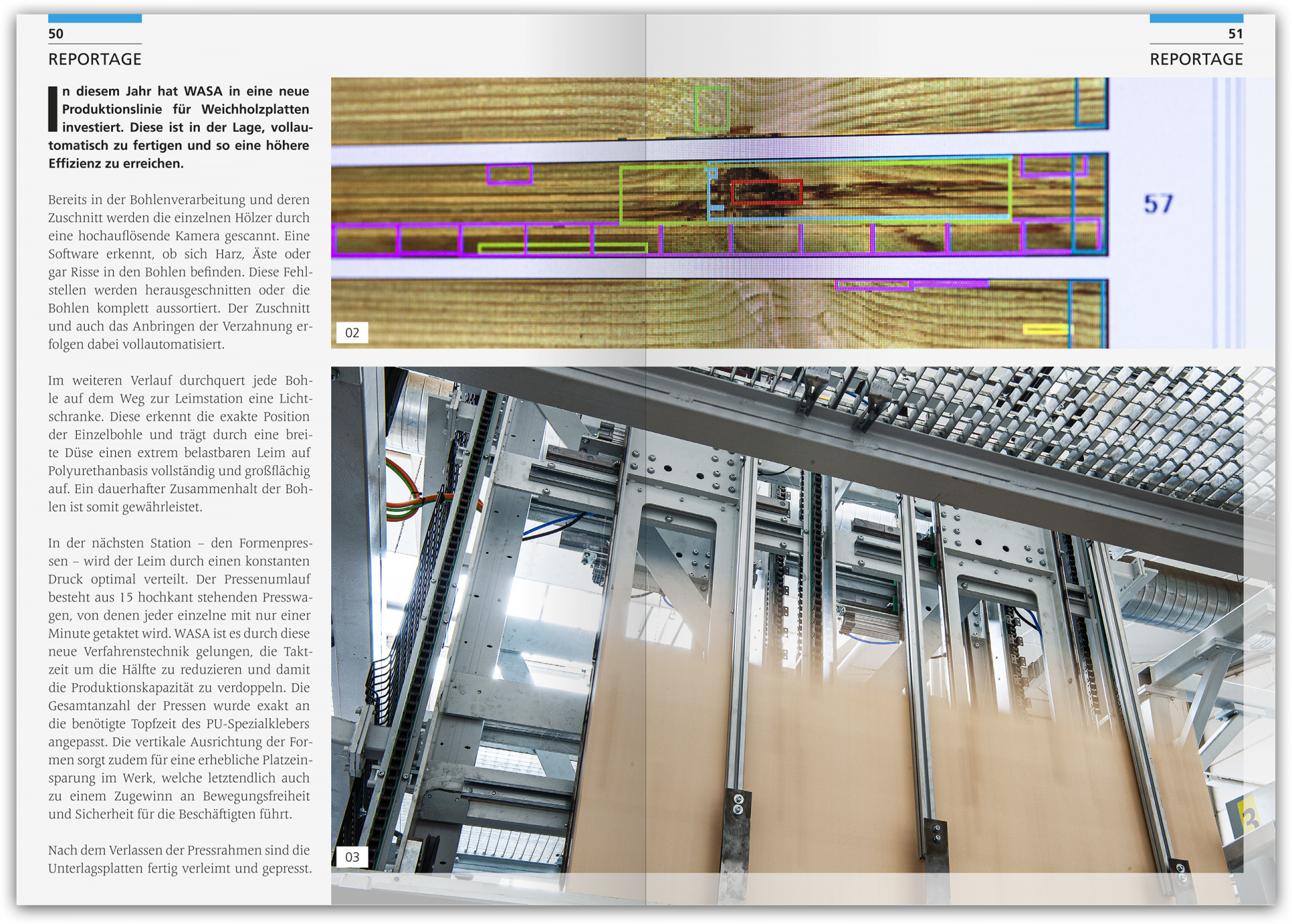This screenshot has height=924, width=1292.
Task: Click the yellow marker box on the bottom plank
Action: tap(1047, 329)
